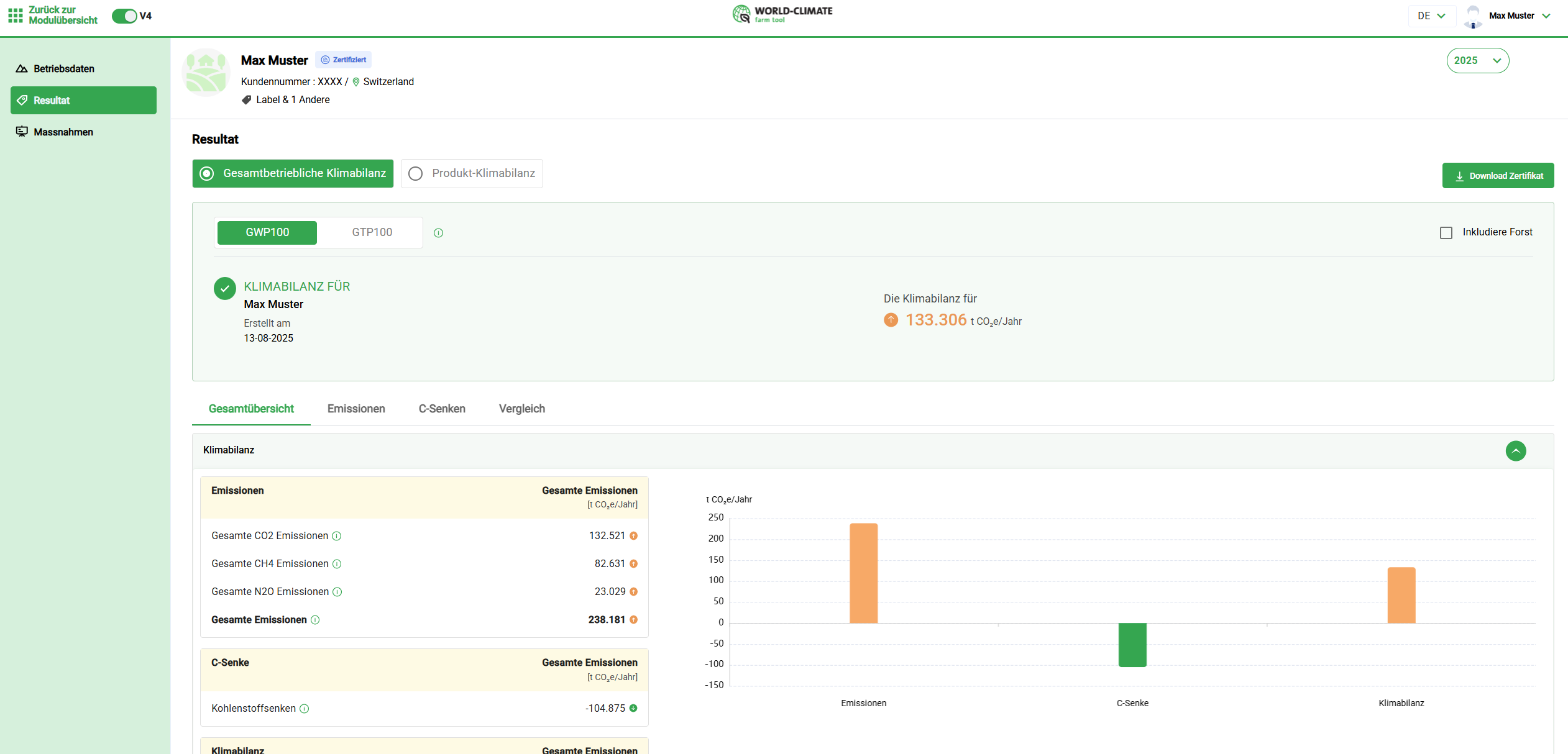
Task: Select the GTP100 metric button
Action: [372, 232]
